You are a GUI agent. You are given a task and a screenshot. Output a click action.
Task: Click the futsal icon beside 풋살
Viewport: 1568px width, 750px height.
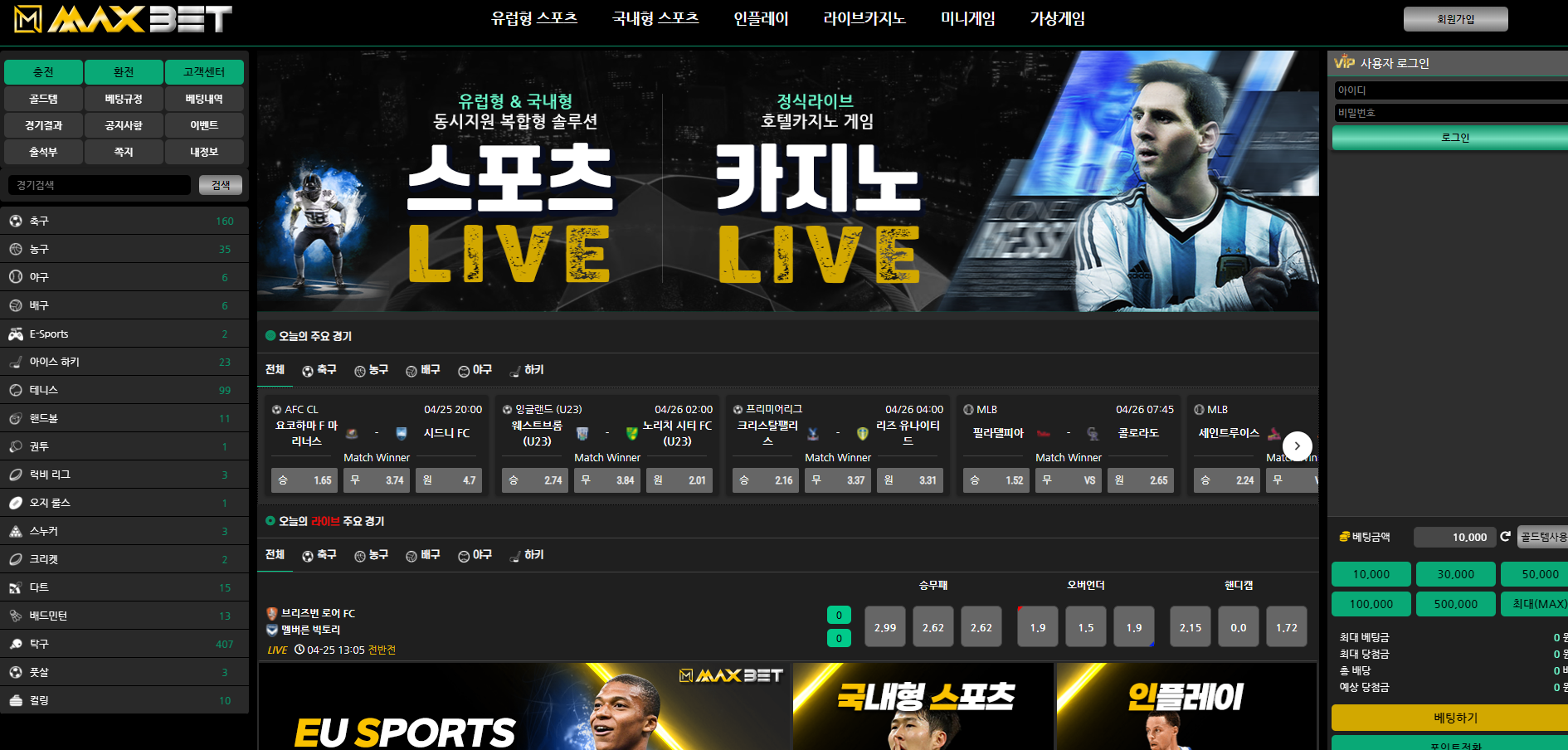[16, 672]
